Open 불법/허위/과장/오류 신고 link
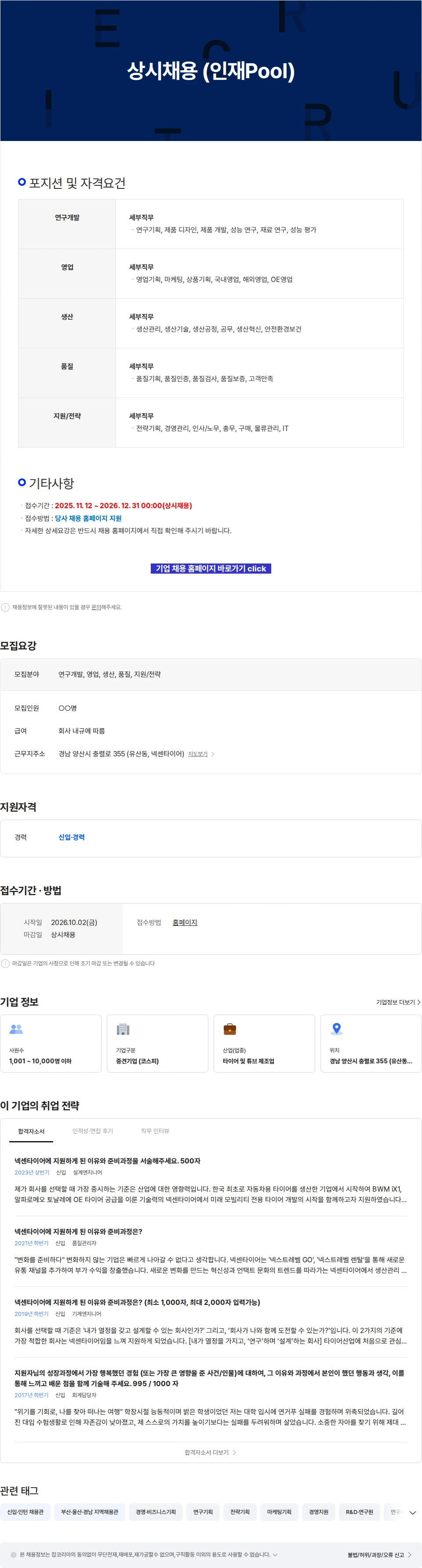 [x=379, y=1555]
